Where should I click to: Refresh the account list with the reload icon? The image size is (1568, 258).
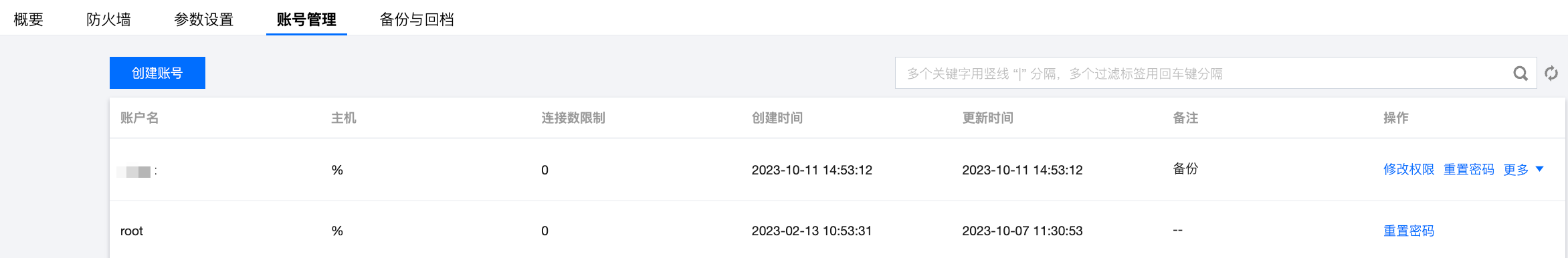coord(1551,74)
